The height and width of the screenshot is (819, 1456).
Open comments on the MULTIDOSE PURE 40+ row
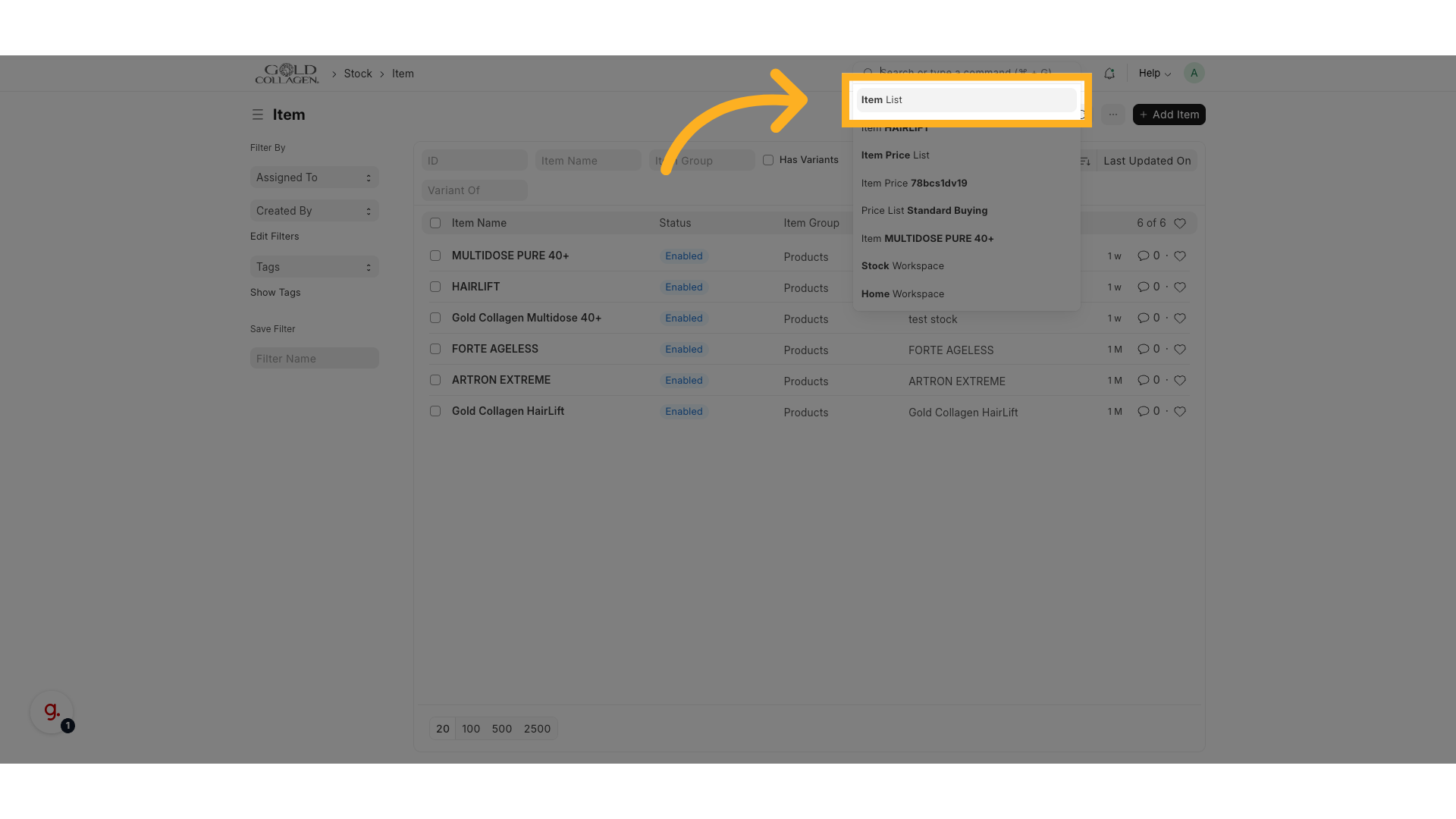tap(1148, 256)
